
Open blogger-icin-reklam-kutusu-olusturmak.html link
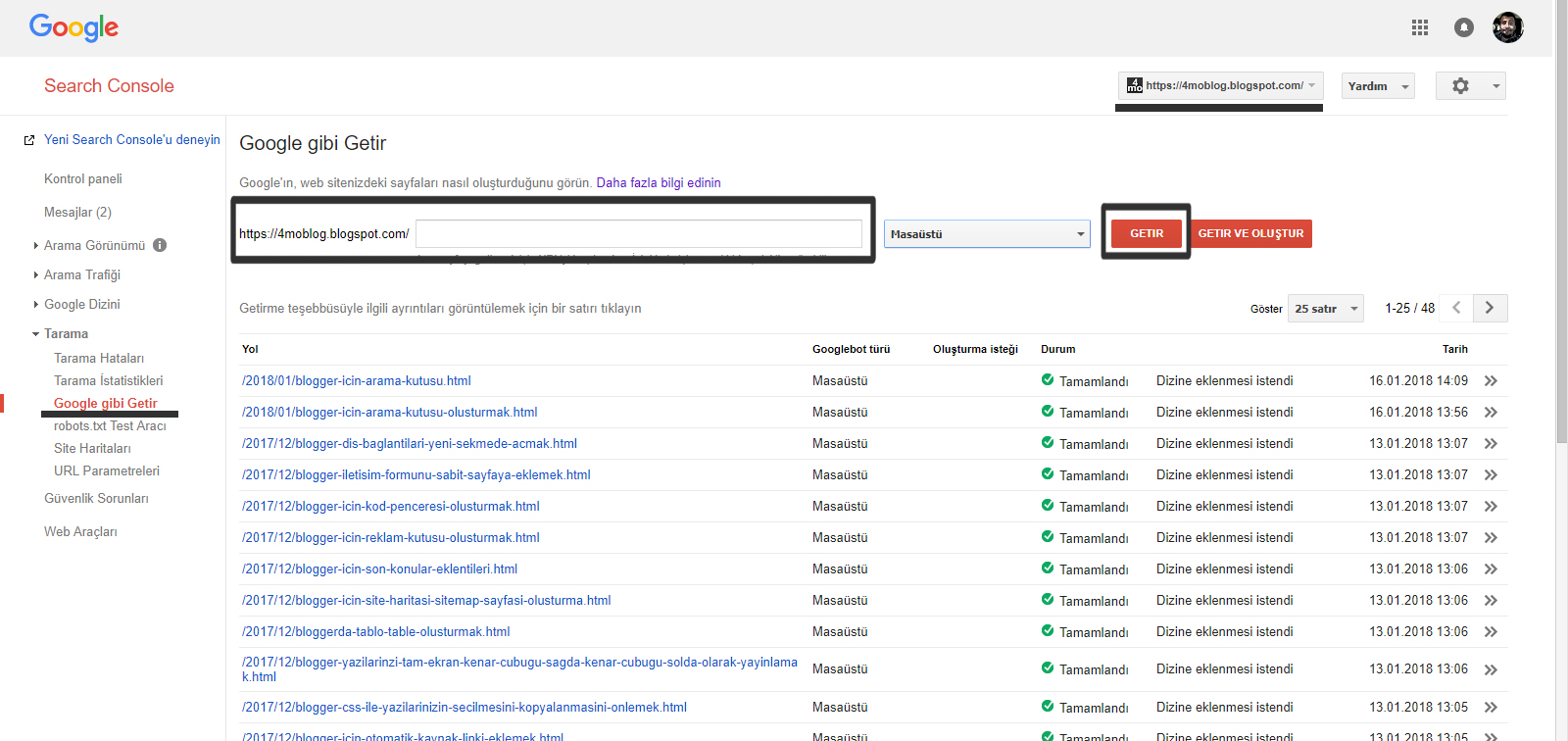391,537
